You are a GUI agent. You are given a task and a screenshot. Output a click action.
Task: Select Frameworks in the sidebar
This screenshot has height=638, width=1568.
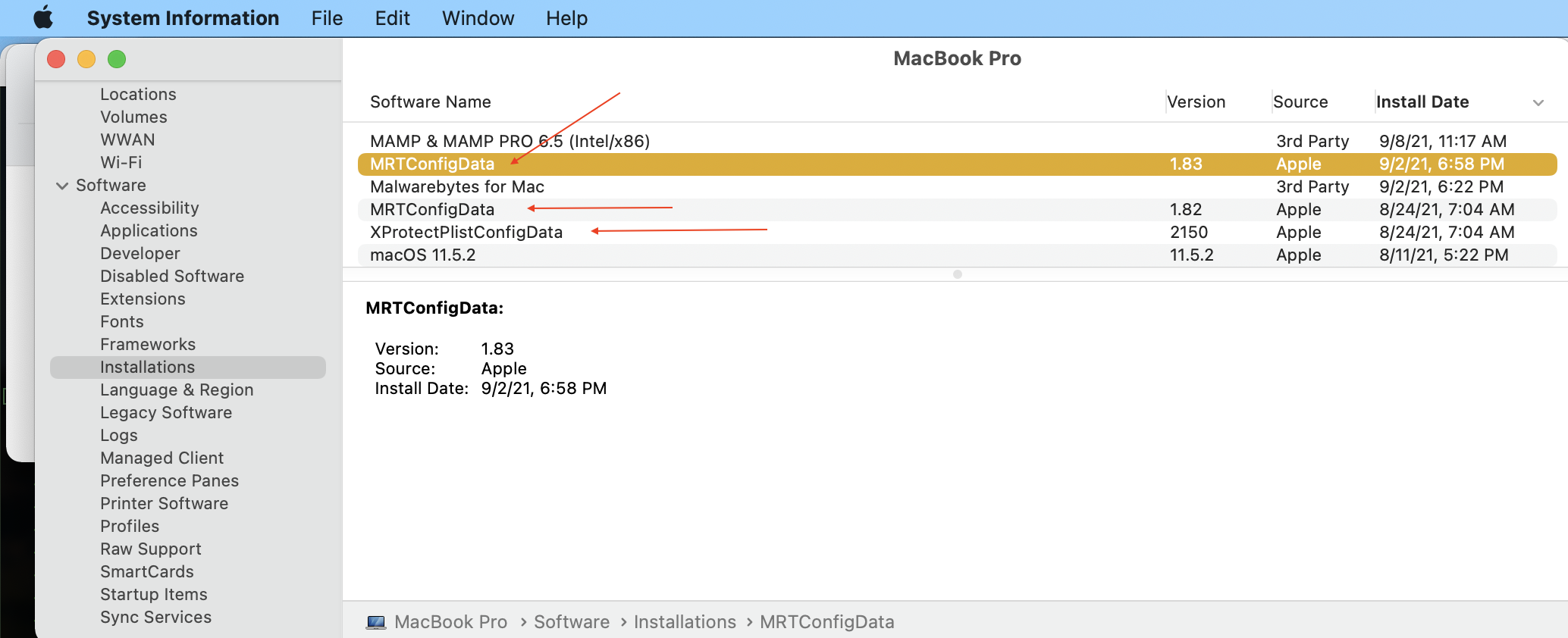click(148, 344)
